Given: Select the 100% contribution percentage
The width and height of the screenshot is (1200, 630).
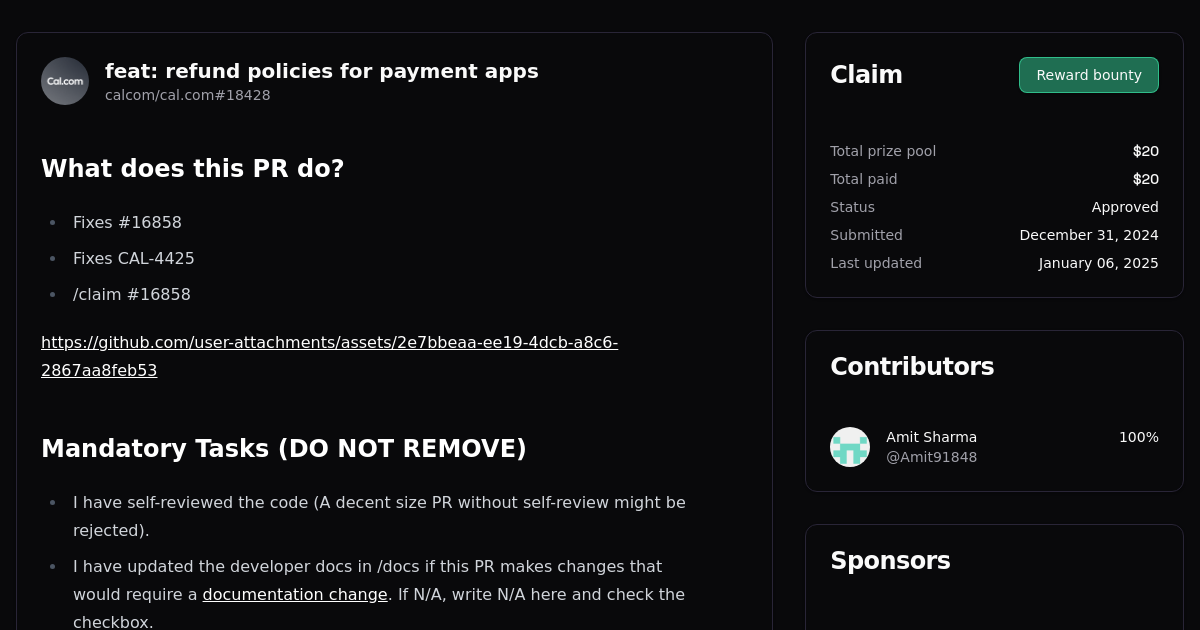Looking at the screenshot, I should coord(1138,437).
